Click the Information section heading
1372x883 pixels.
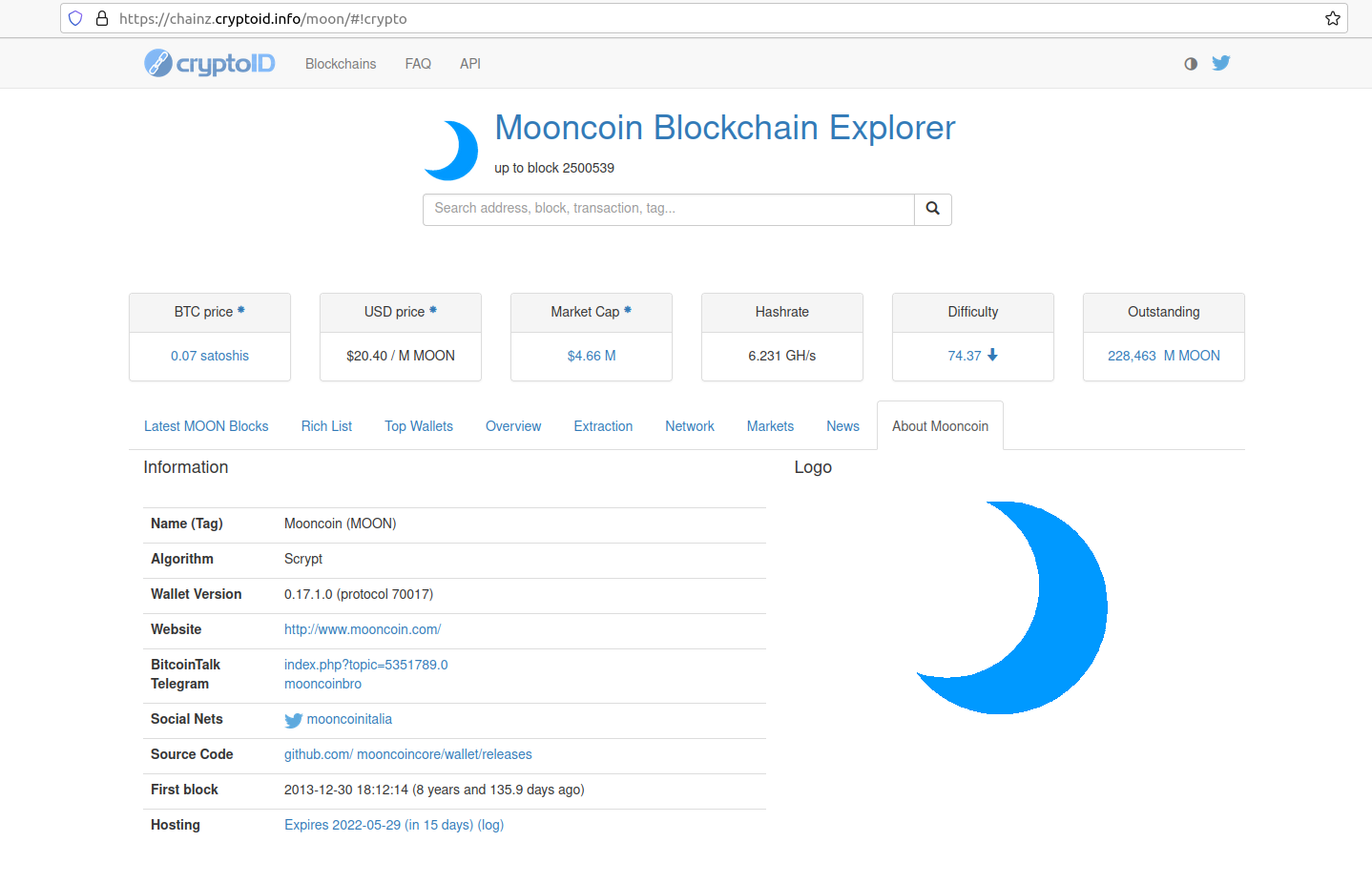tap(186, 467)
